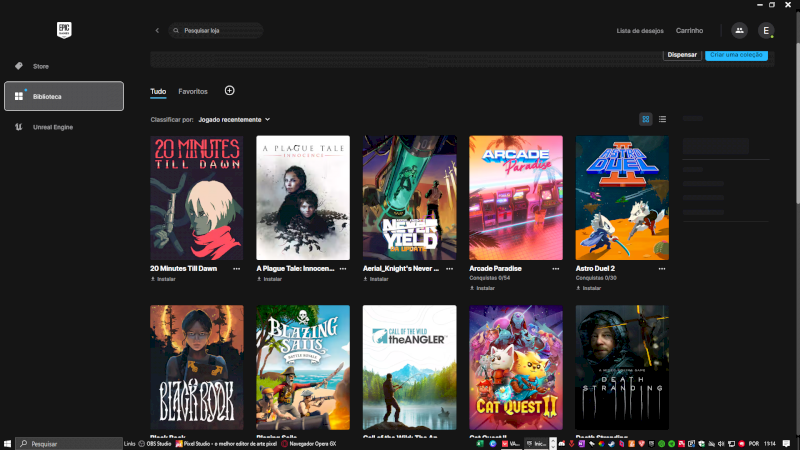Open the Lista de desejos link
The height and width of the screenshot is (450, 800).
(640, 31)
